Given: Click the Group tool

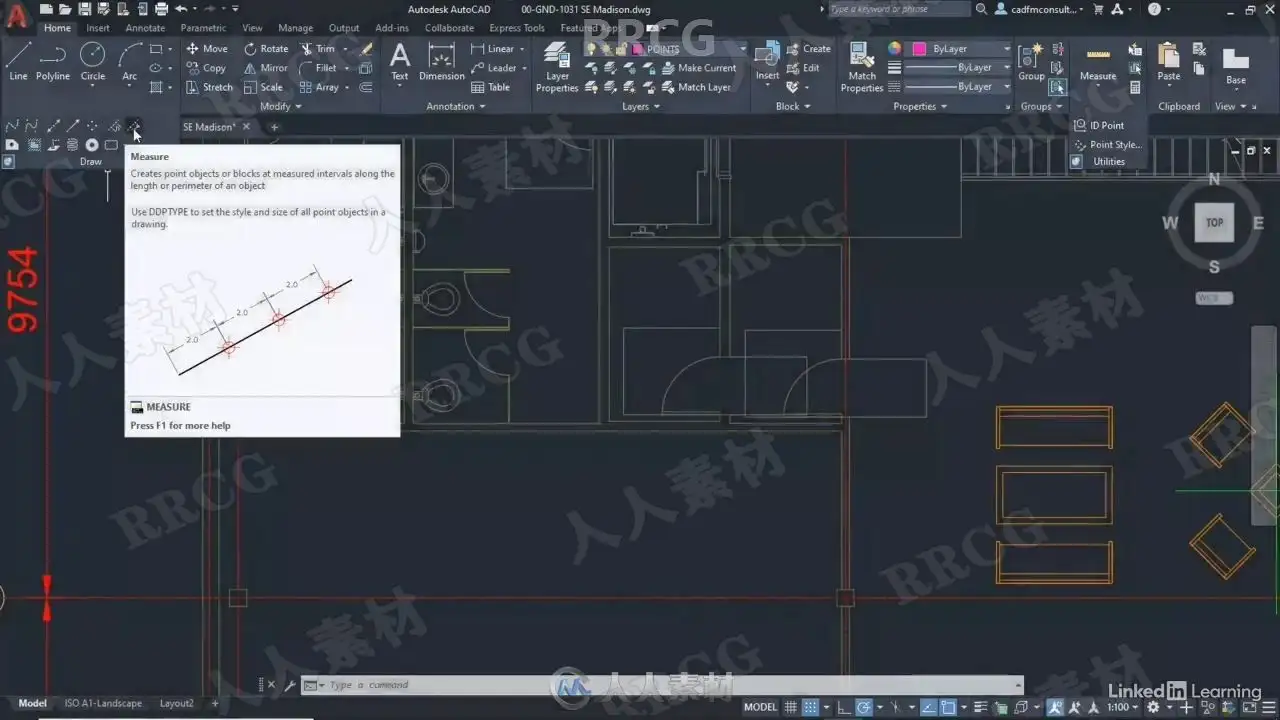Looking at the screenshot, I should [1031, 61].
